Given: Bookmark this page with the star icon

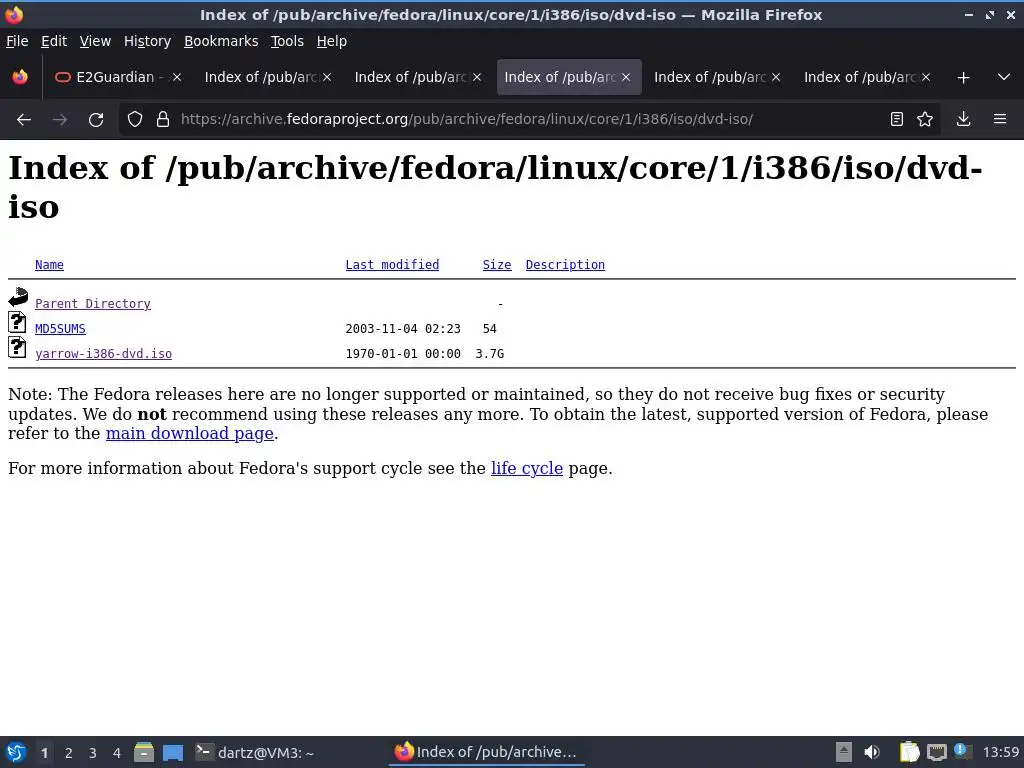Looking at the screenshot, I should point(925,119).
